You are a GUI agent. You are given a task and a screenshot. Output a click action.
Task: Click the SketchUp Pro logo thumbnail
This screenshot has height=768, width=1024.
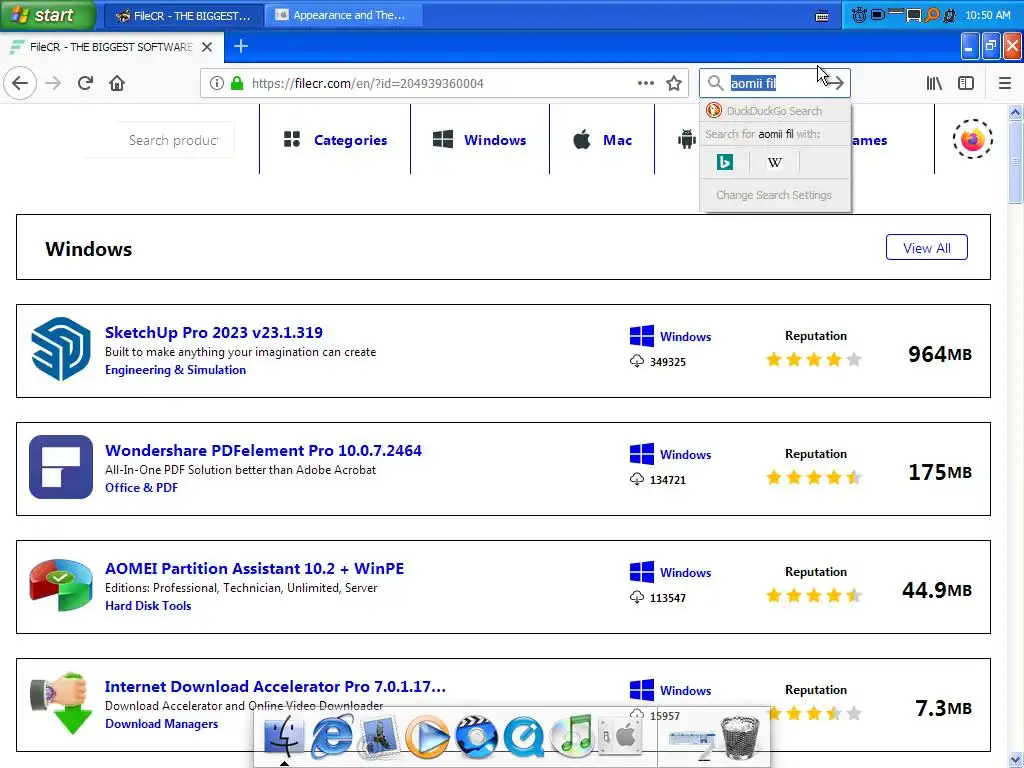[61, 349]
